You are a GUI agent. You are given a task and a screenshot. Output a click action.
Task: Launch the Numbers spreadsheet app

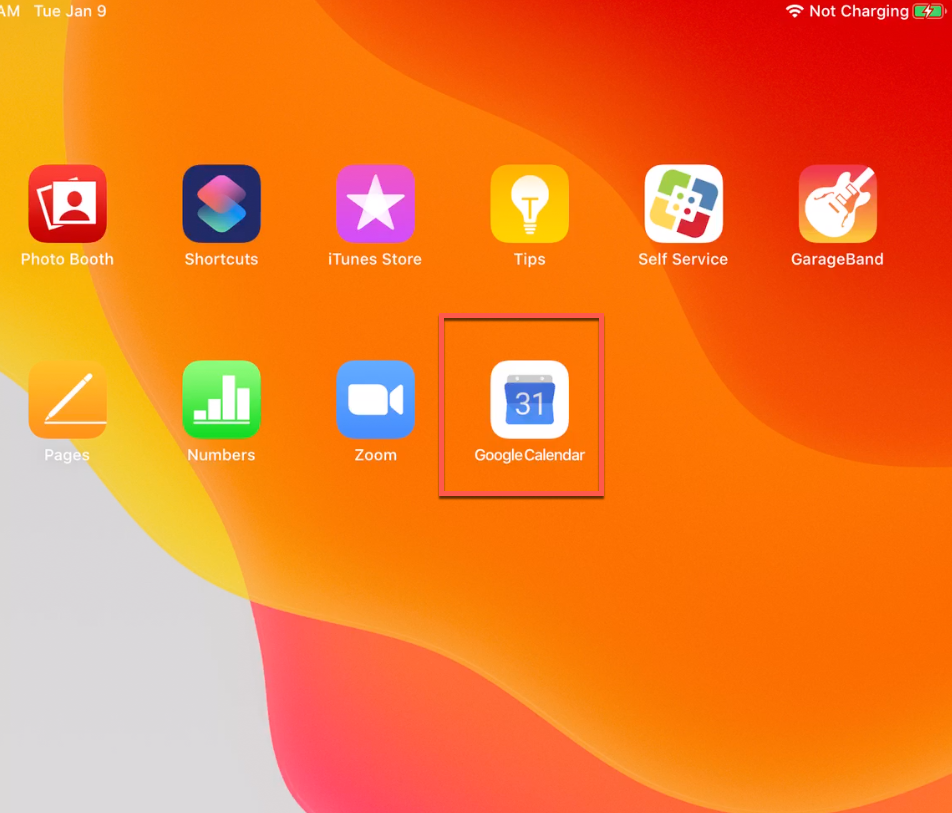pos(222,400)
